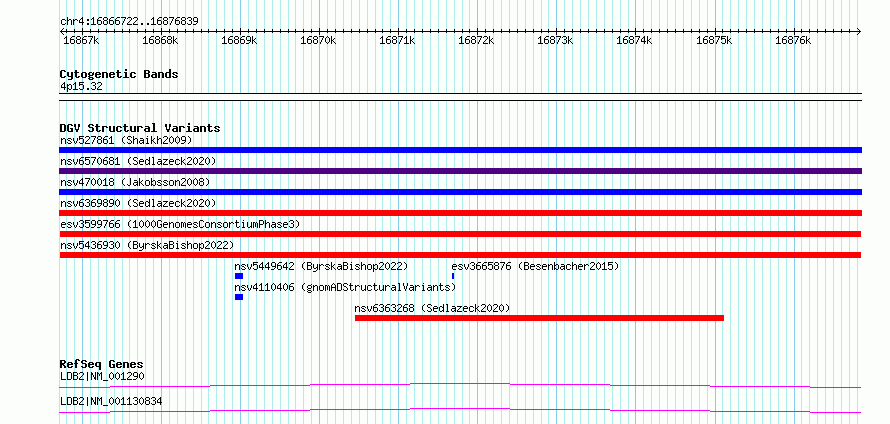
Task: Select the red esv3599766 variant bar
Action: click(460, 234)
